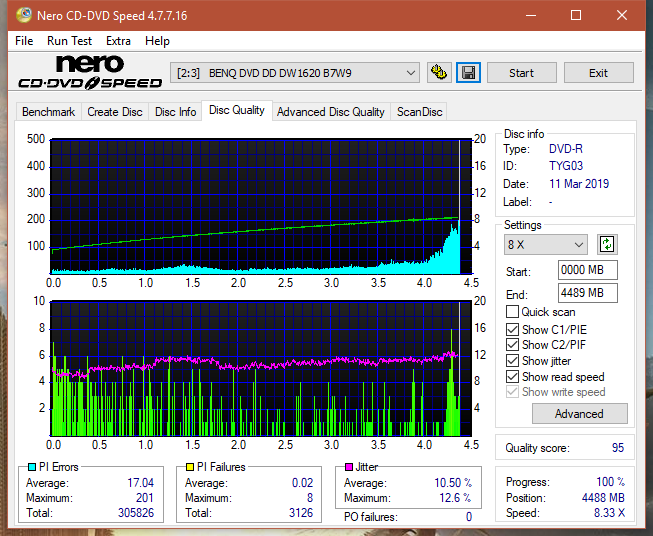Select the Disc Quality tab

[x=237, y=110]
